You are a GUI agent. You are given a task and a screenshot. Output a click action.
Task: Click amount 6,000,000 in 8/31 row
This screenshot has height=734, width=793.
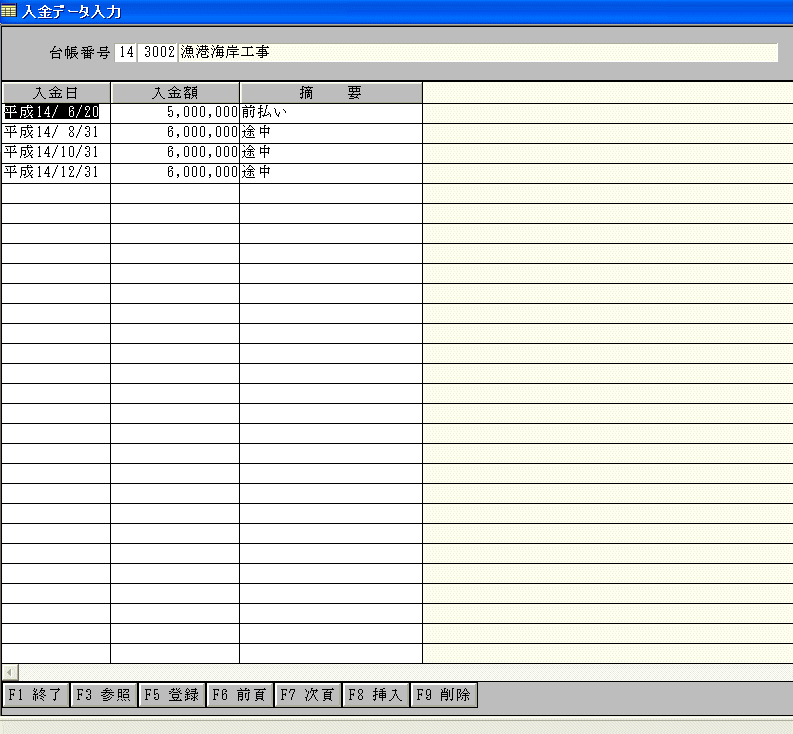point(175,134)
